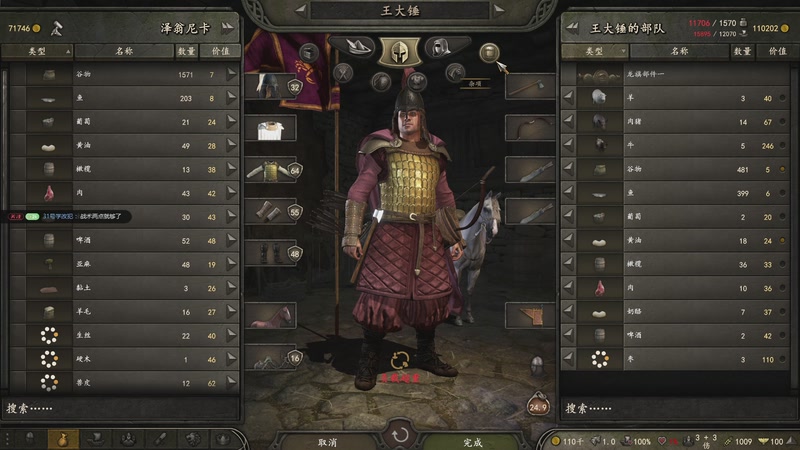
Task: Select the hooded stealth outfit icon
Action: (443, 47)
